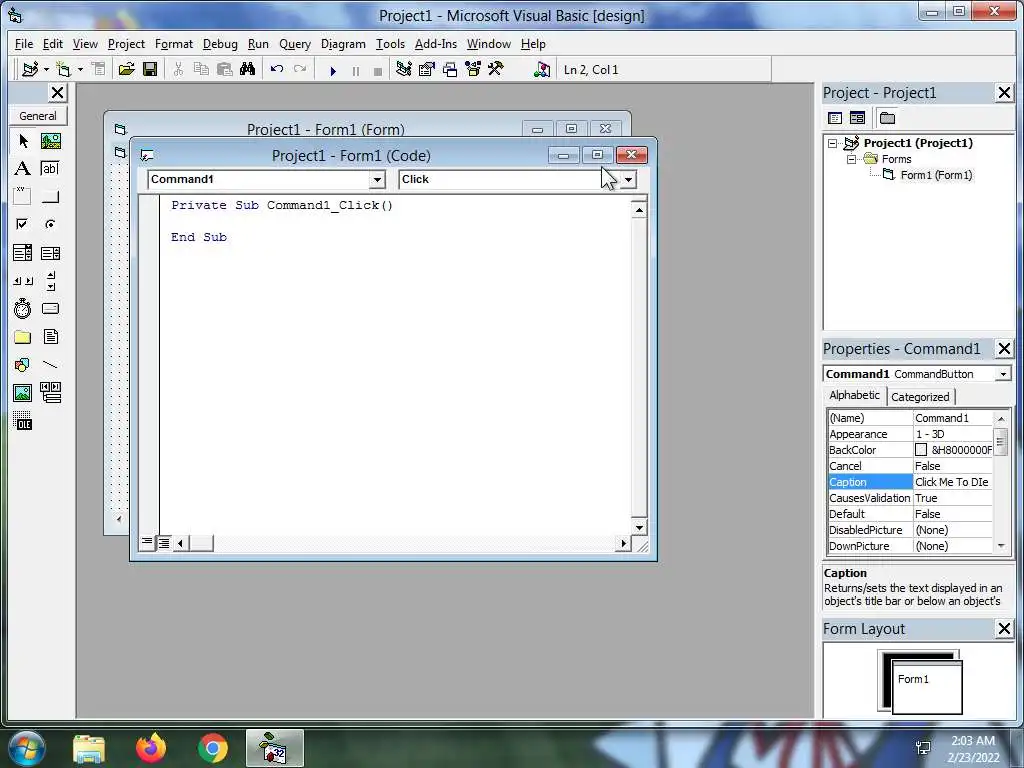The width and height of the screenshot is (1024, 768).
Task: Open the Properties Window toolbar icon
Action: [x=426, y=69]
